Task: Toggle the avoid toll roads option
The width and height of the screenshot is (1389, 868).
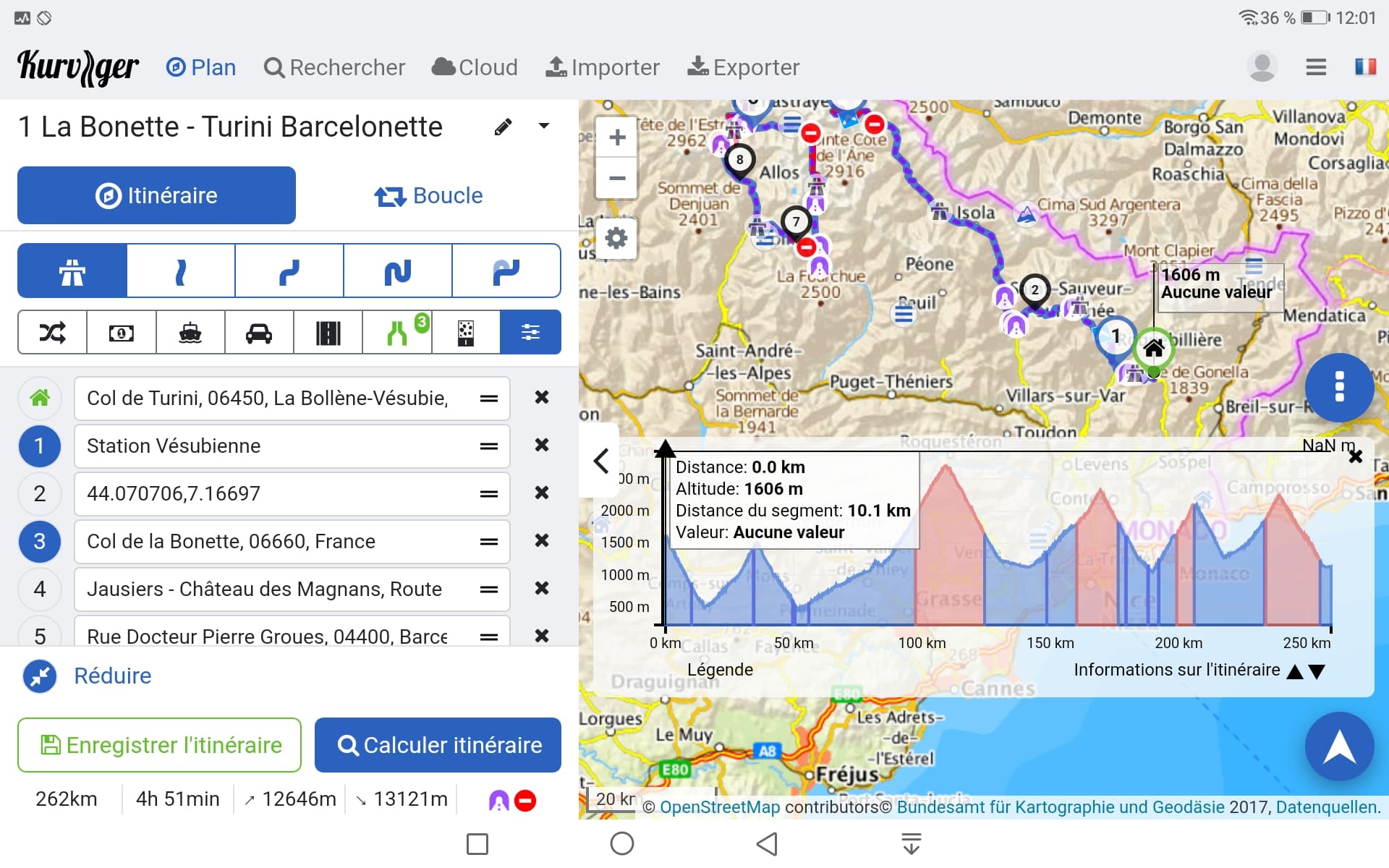Action: click(x=121, y=333)
